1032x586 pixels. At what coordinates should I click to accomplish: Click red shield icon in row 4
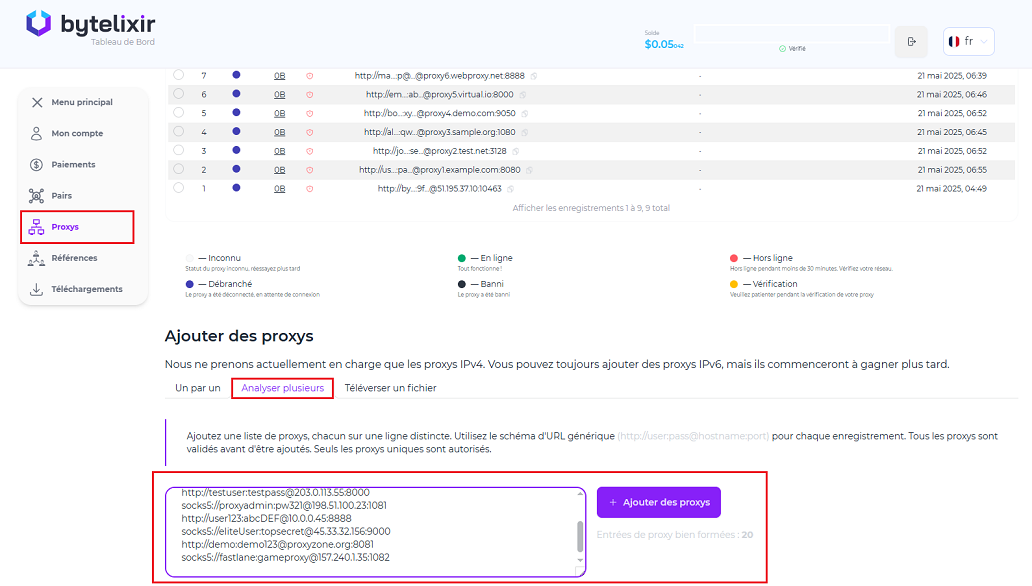pyautogui.click(x=309, y=132)
